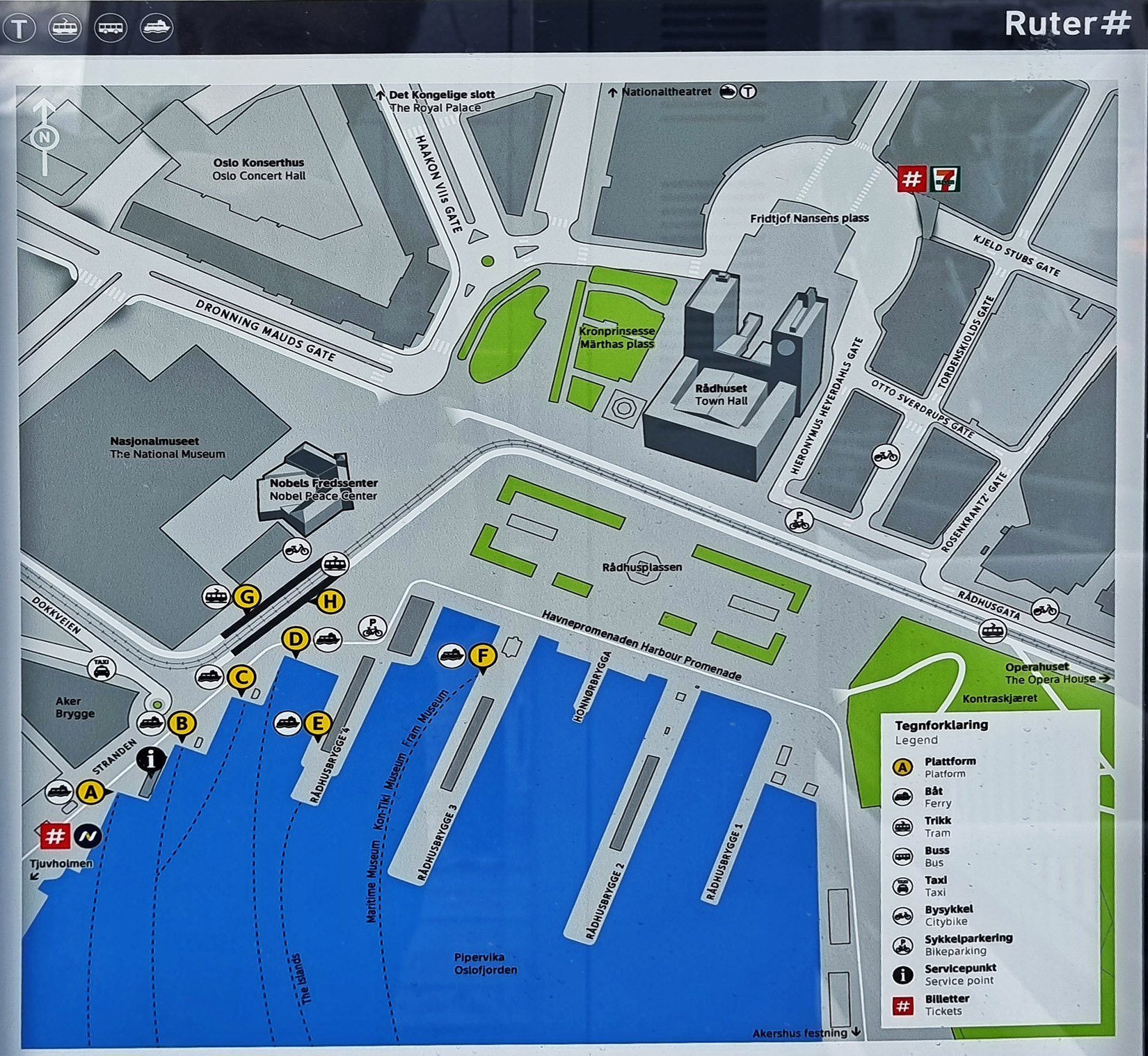Select the north compass arrow
The height and width of the screenshot is (1056, 1148).
click(45, 136)
